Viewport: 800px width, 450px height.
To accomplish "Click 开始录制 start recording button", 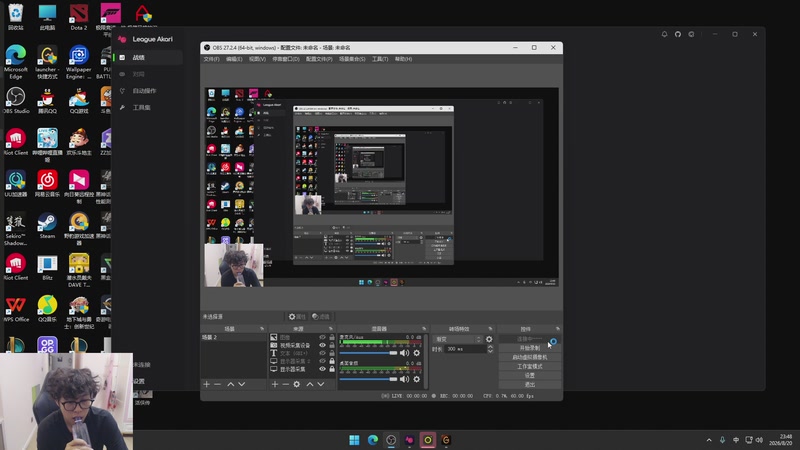I will point(530,348).
